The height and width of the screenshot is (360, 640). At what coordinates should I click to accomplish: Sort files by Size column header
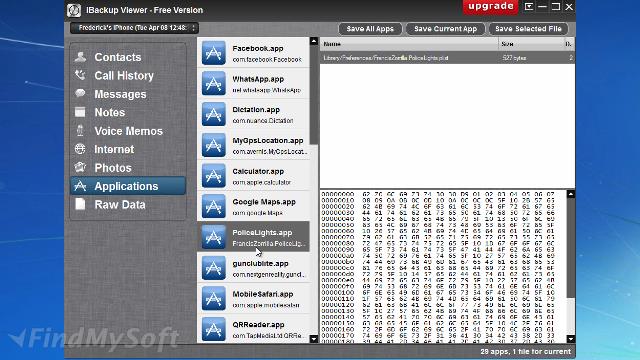[x=531, y=44]
